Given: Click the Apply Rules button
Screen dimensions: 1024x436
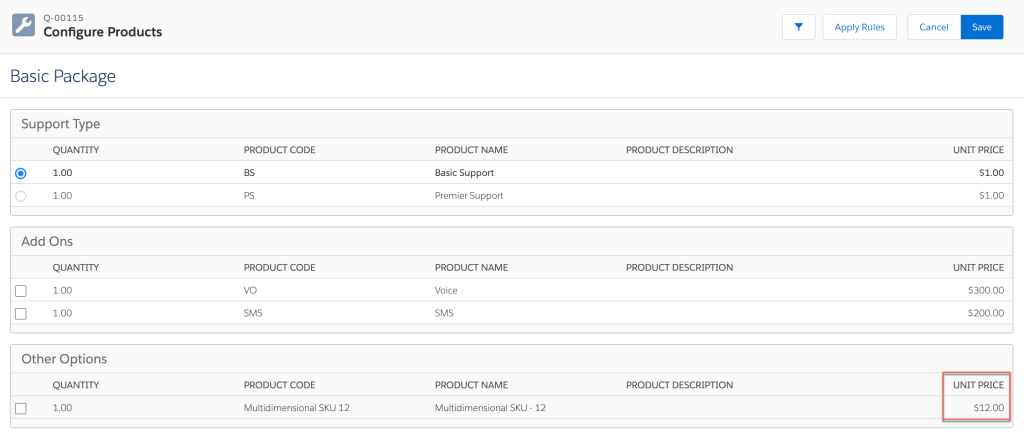Looking at the screenshot, I should [x=859, y=27].
